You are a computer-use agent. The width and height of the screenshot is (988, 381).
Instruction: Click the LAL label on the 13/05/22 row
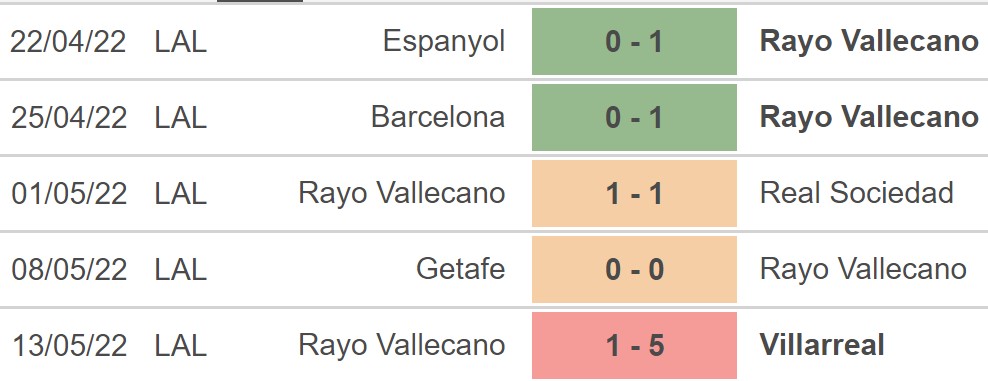[181, 346]
